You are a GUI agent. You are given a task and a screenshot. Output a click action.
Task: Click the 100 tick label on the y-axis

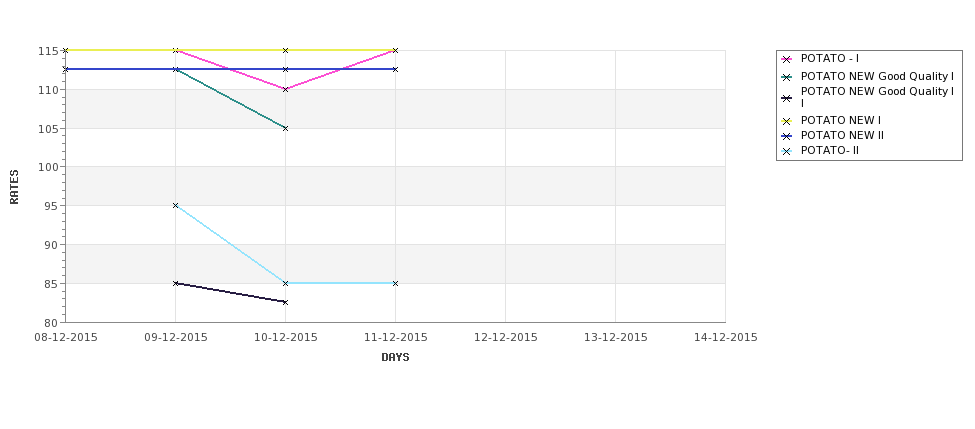pyautogui.click(x=49, y=167)
